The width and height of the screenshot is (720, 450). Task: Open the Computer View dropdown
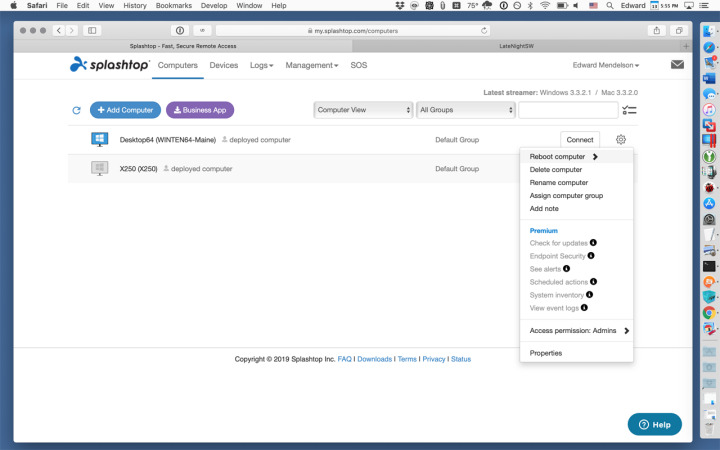[363, 110]
